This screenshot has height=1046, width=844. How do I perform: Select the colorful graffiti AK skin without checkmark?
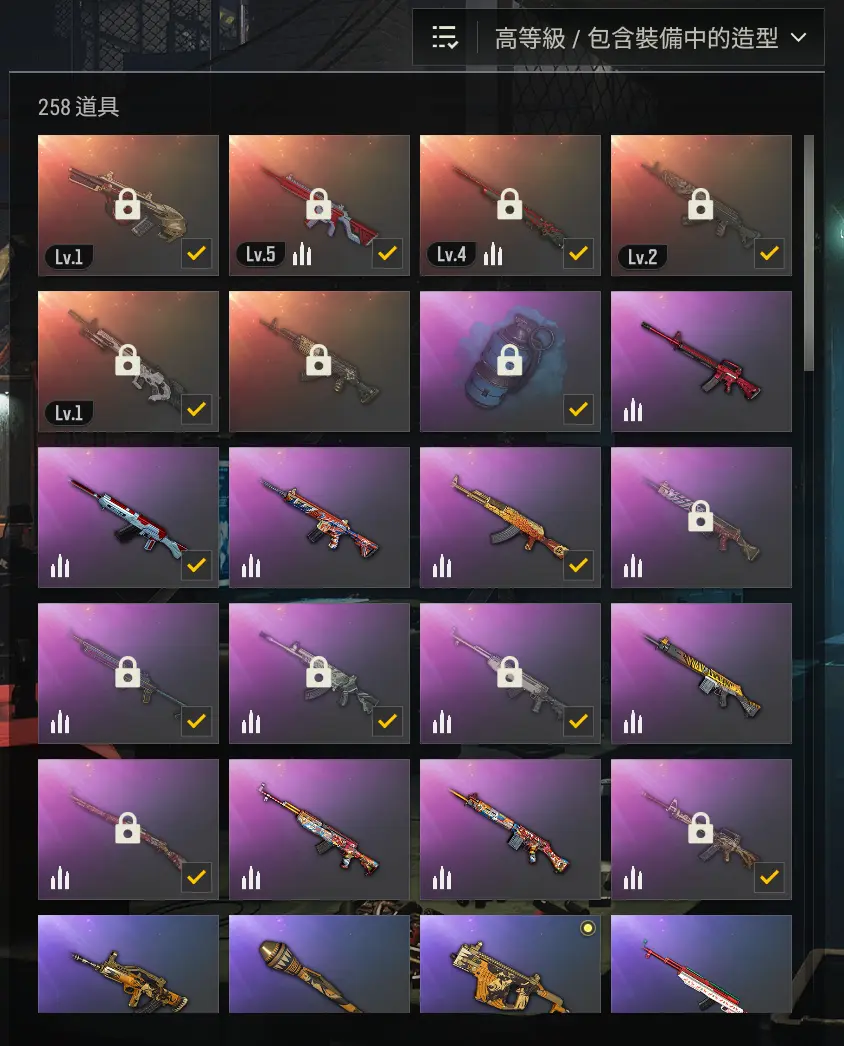point(319,829)
